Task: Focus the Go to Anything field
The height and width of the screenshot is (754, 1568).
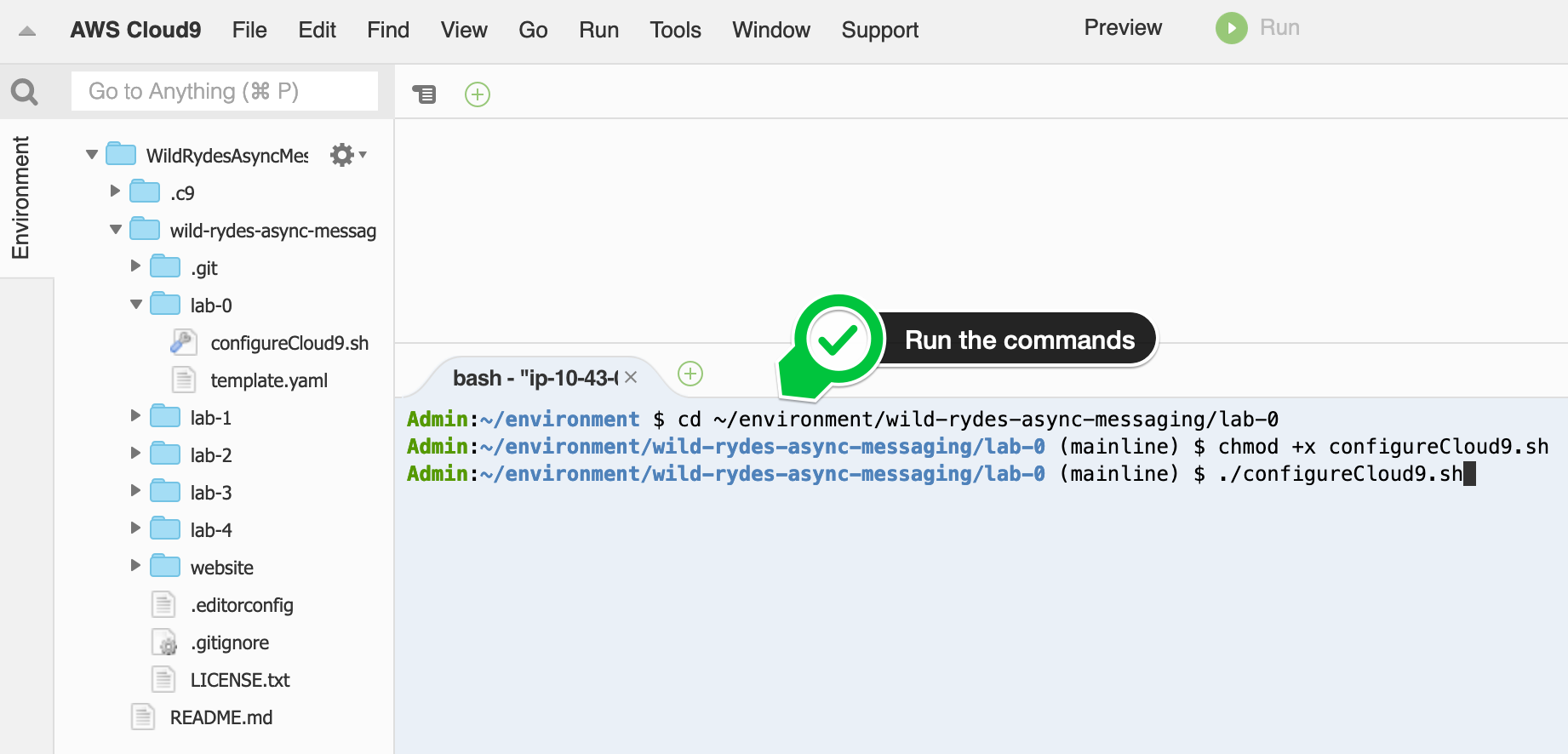Action: pyautogui.click(x=225, y=91)
